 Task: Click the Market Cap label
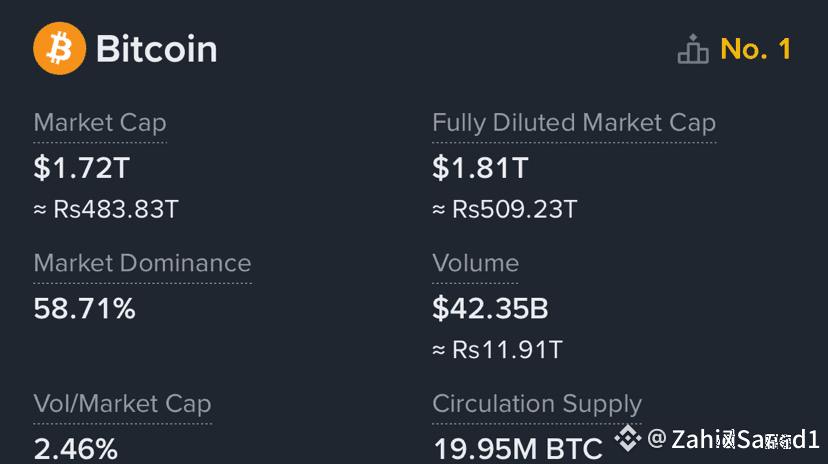(x=100, y=123)
